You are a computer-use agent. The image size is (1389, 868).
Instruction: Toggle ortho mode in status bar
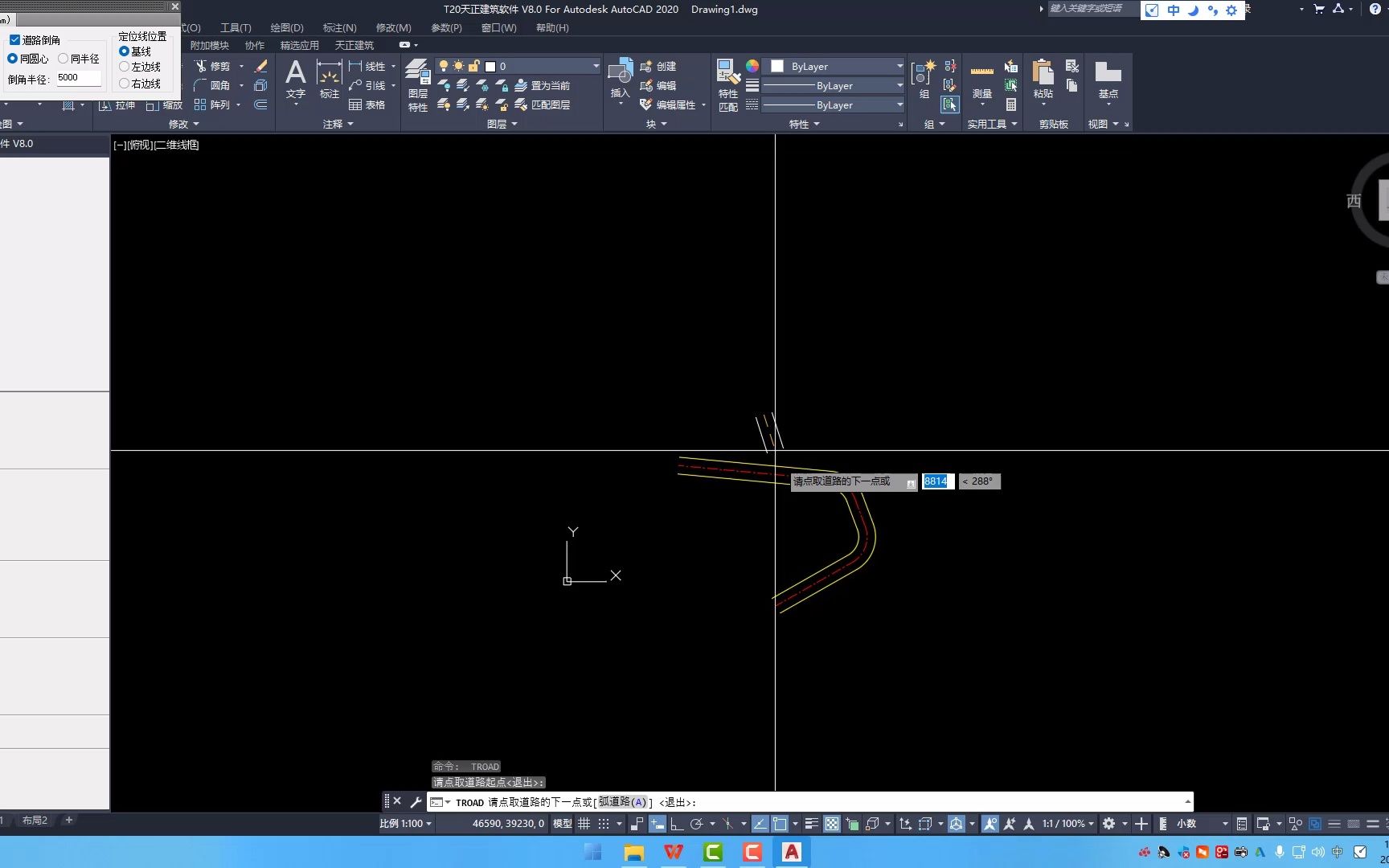coord(677,824)
